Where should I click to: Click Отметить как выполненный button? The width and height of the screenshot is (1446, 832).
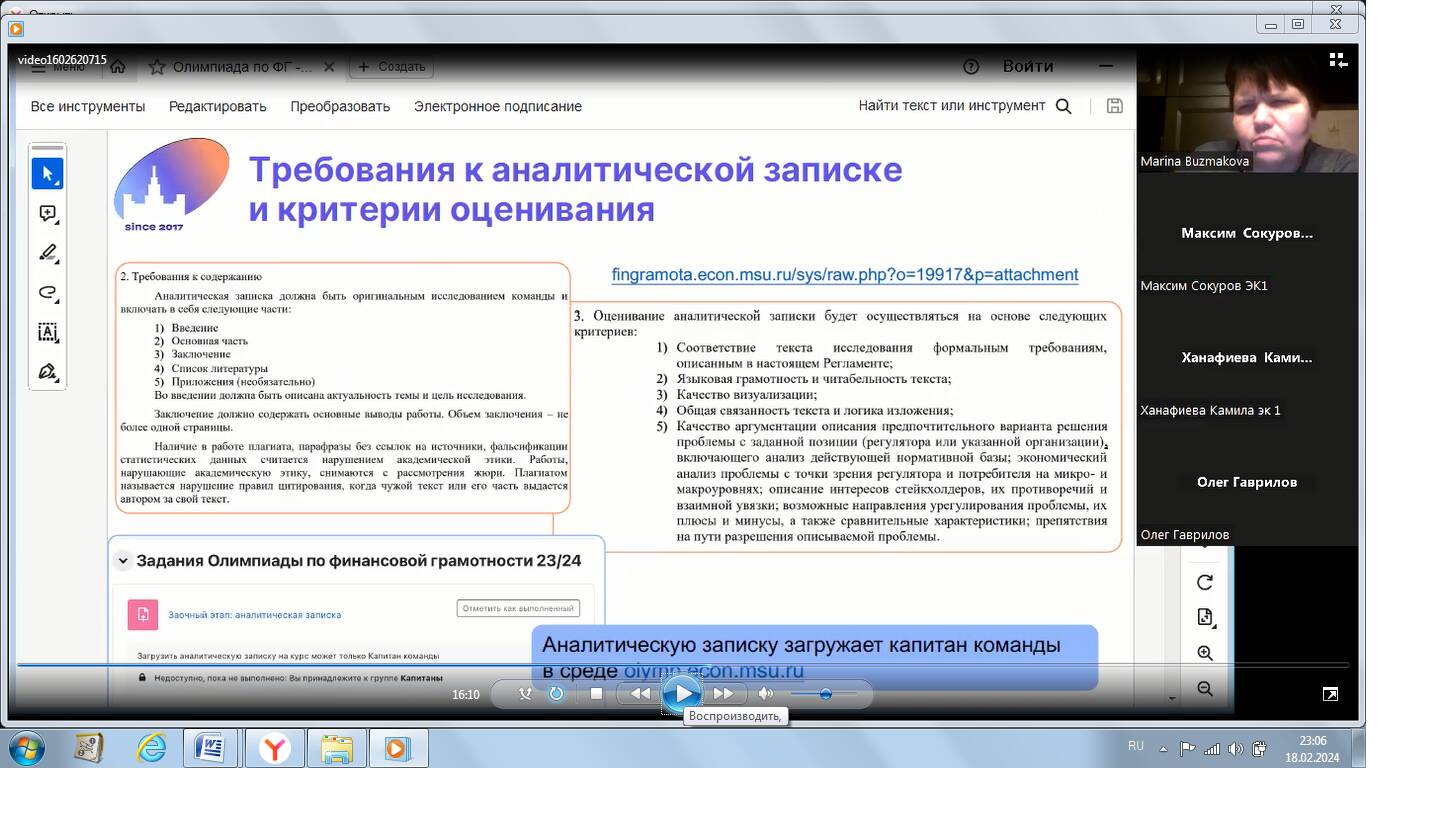click(x=518, y=608)
